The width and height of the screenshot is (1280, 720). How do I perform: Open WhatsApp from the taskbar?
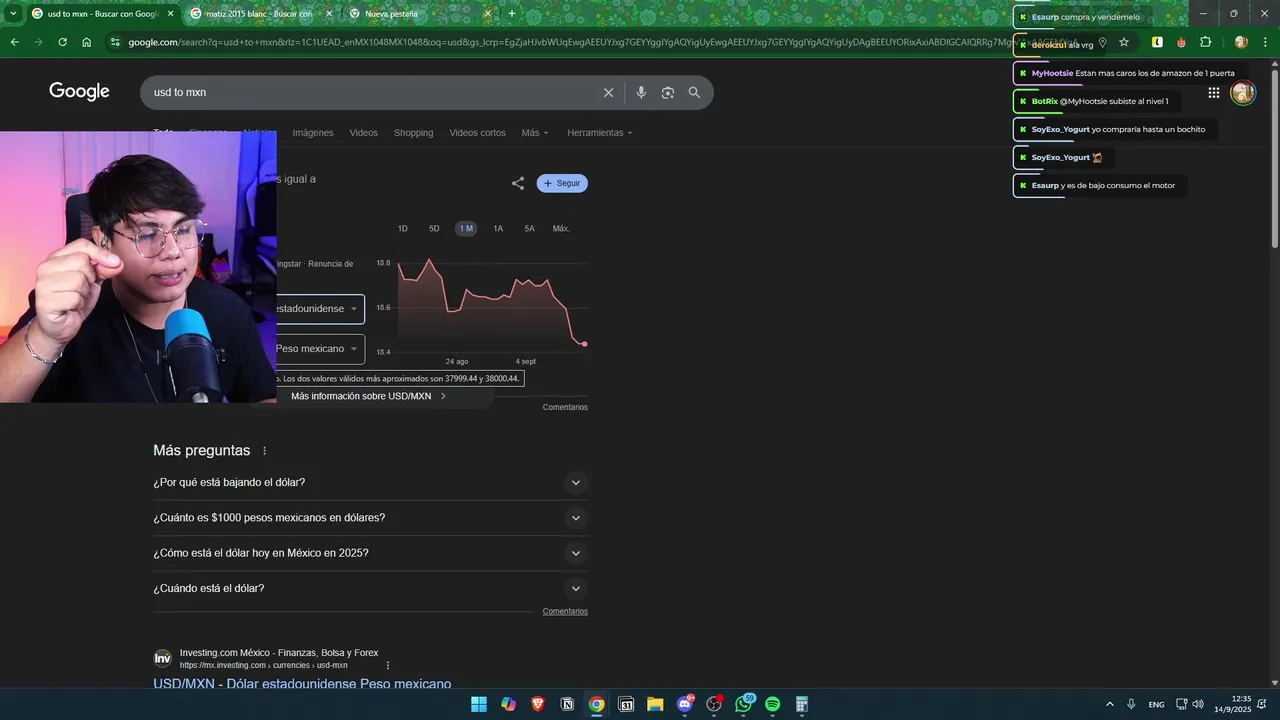(x=743, y=704)
